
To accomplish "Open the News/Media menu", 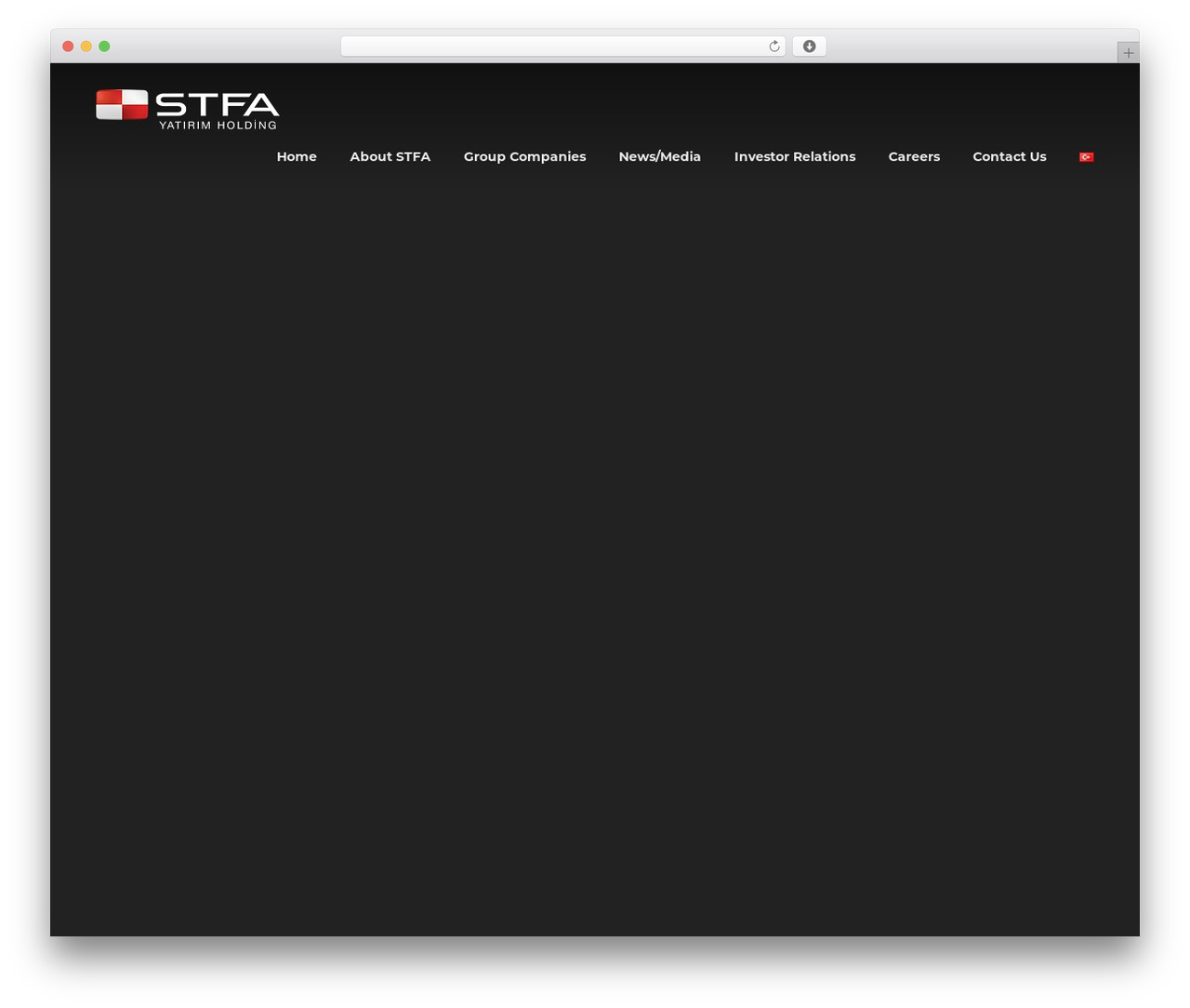I will [x=660, y=157].
